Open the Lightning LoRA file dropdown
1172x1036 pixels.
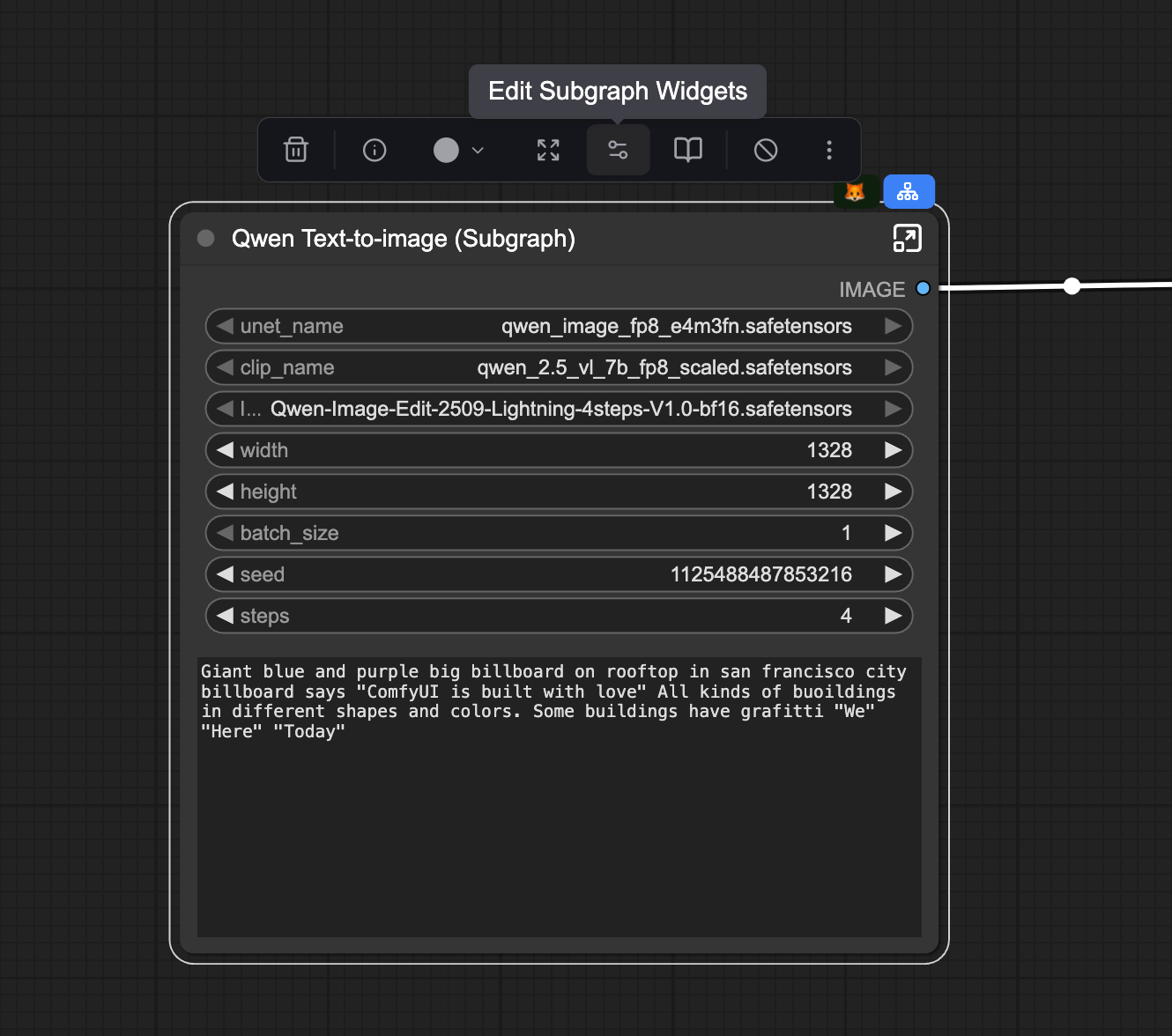tap(559, 409)
